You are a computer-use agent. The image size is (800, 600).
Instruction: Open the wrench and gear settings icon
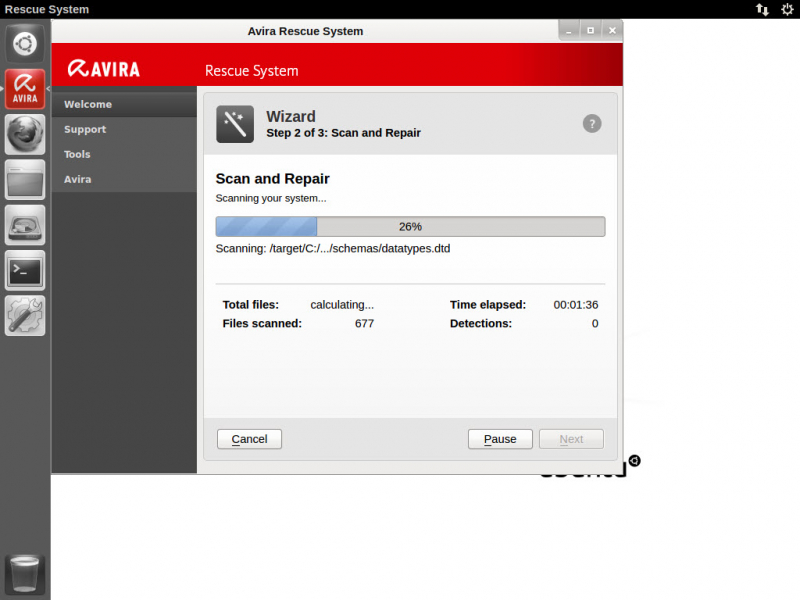click(25, 315)
